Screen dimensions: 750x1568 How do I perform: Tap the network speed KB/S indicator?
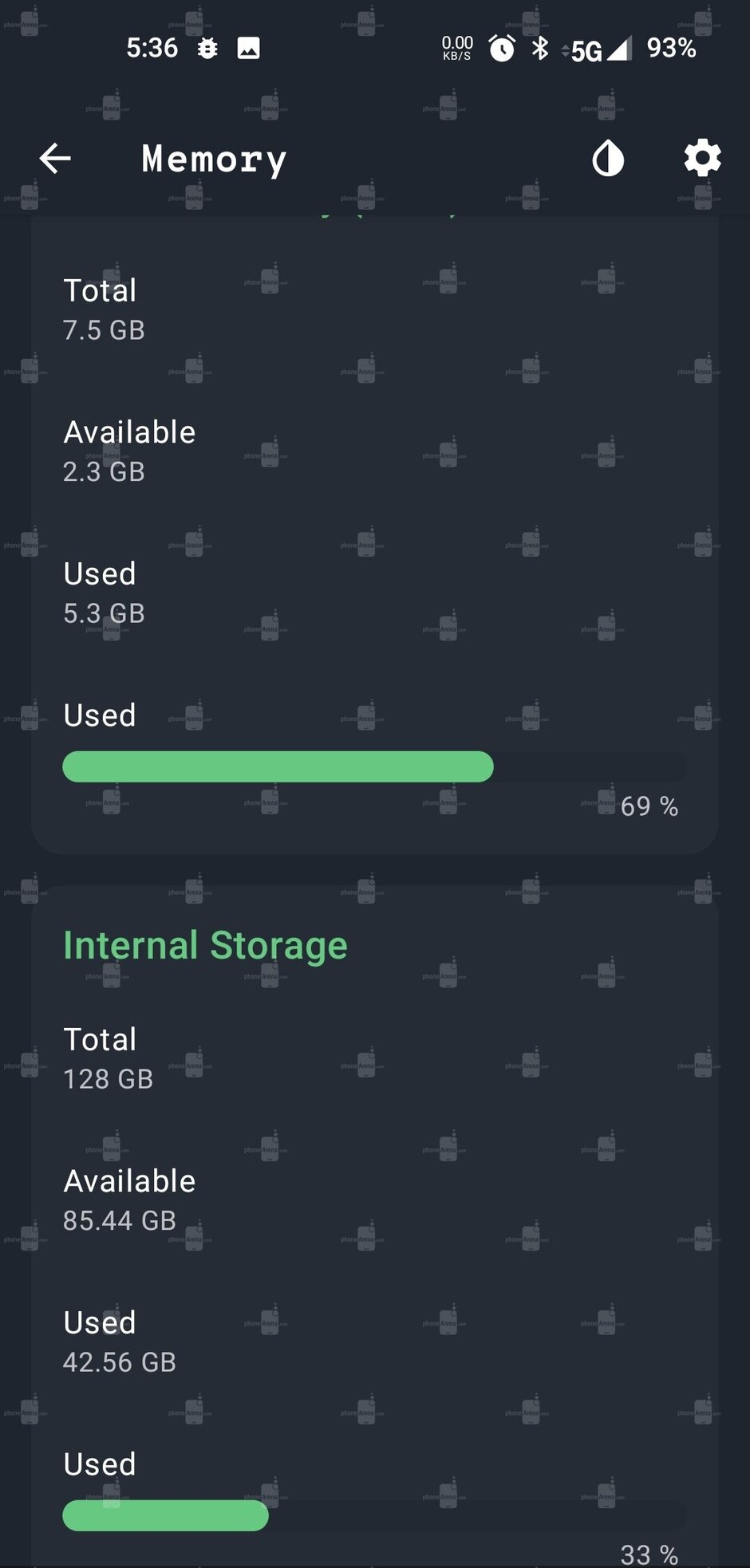coord(457,48)
